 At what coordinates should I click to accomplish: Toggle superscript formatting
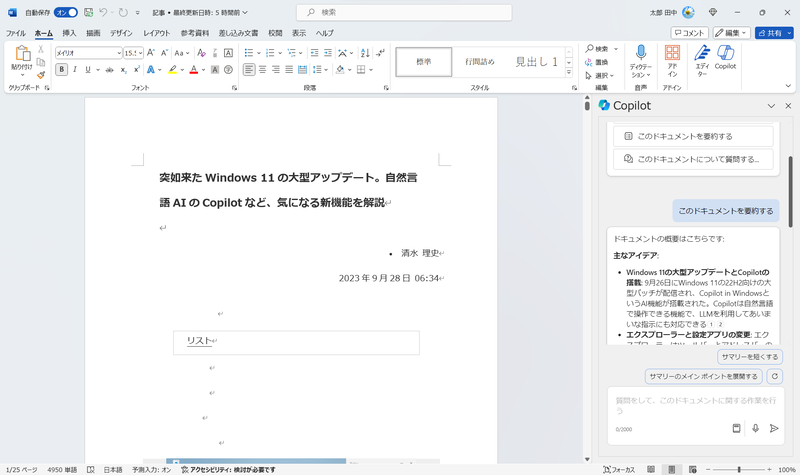(x=137, y=69)
